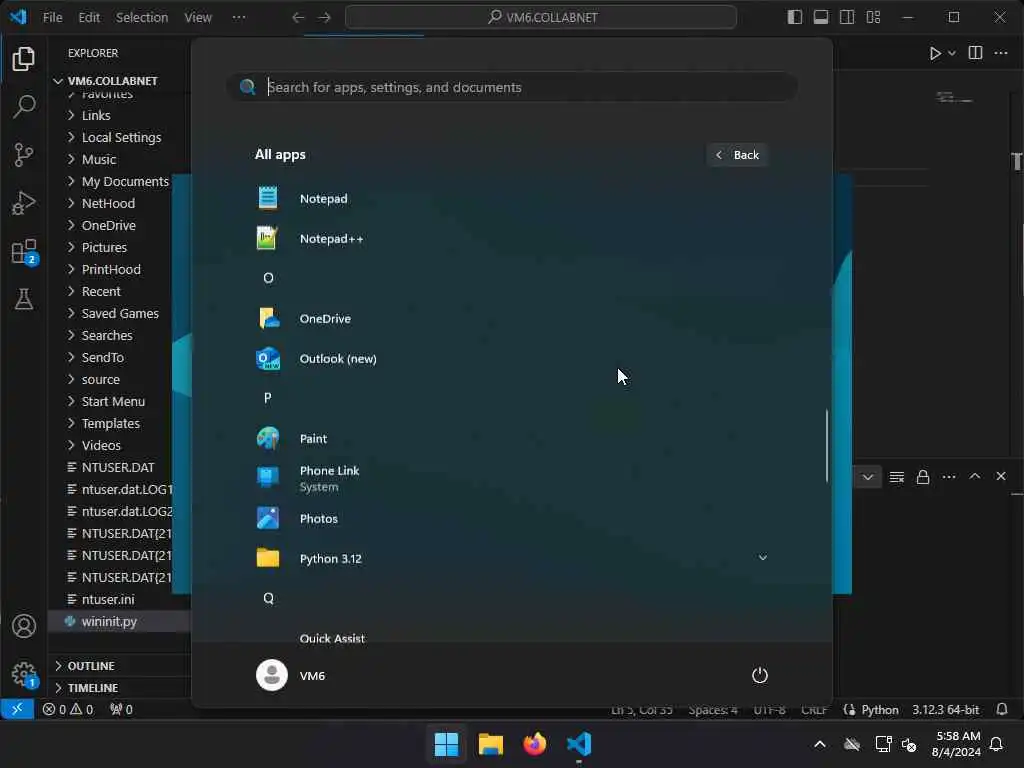The height and width of the screenshot is (768, 1024).
Task: Open the Selection menu
Action: point(142,17)
